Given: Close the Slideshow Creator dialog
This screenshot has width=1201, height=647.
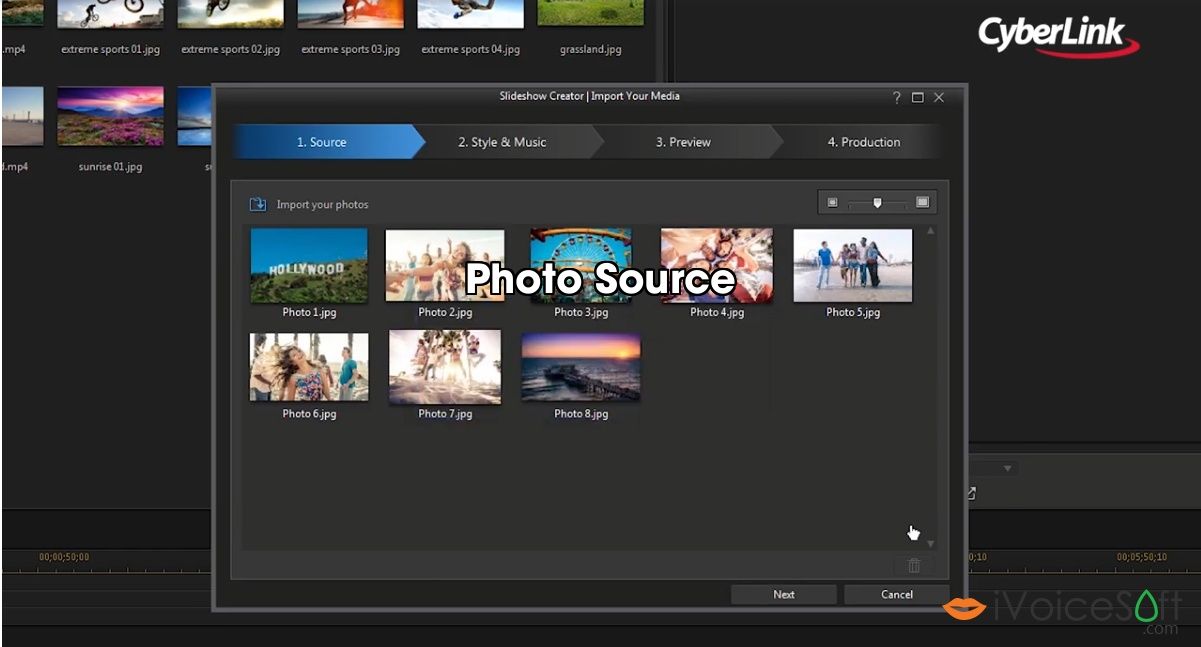Looking at the screenshot, I should tap(939, 97).
